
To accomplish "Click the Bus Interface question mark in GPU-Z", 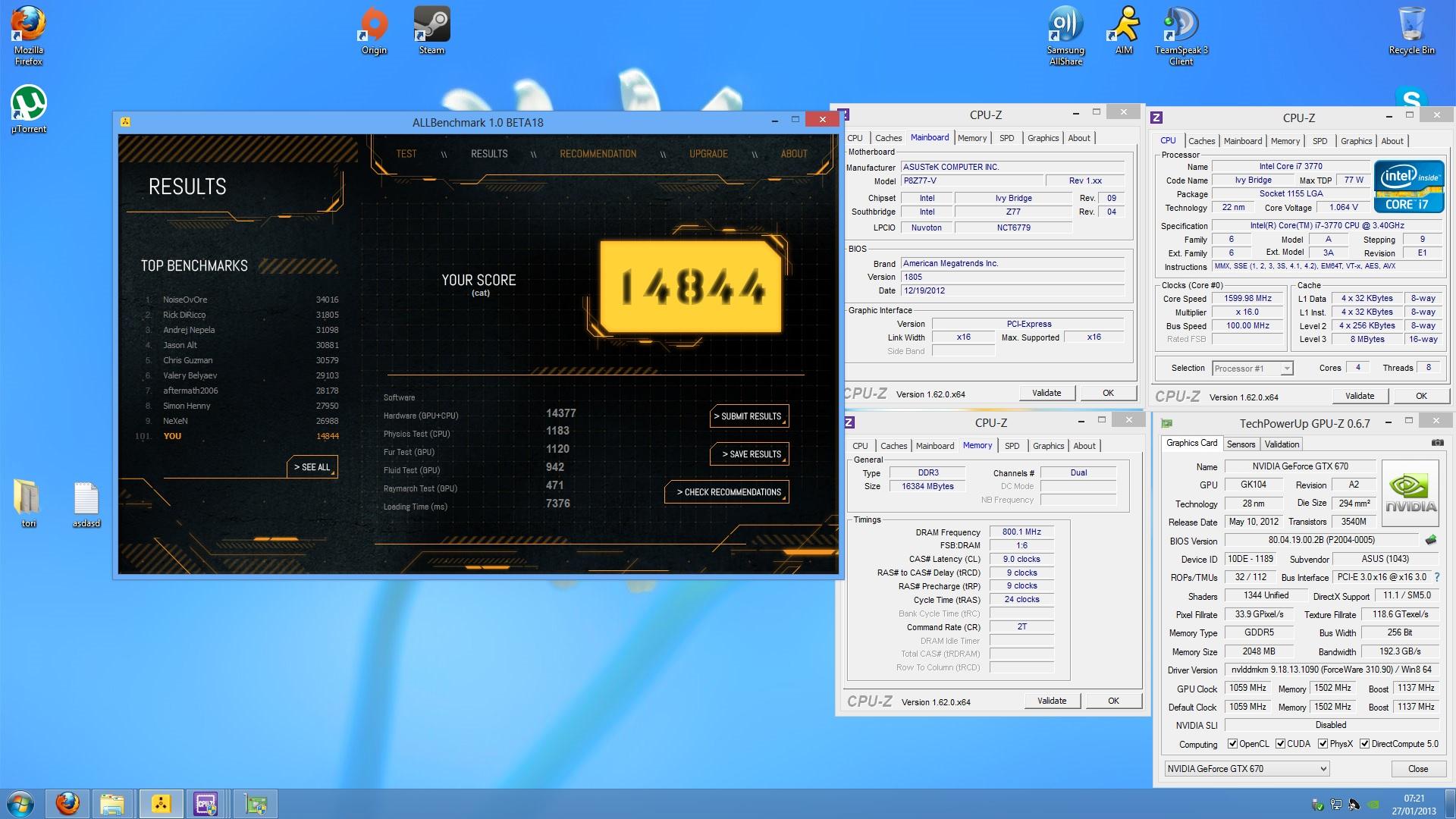I will click(1436, 577).
